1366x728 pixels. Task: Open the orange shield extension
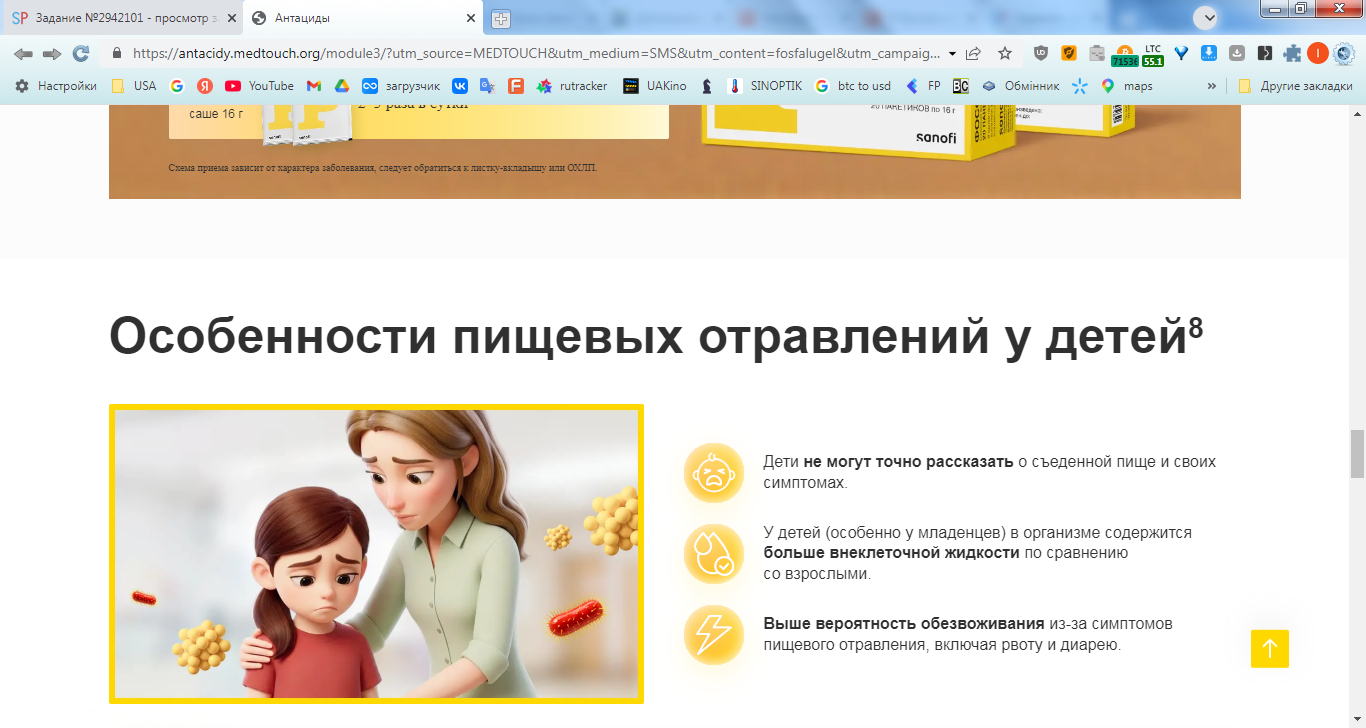tap(1069, 54)
